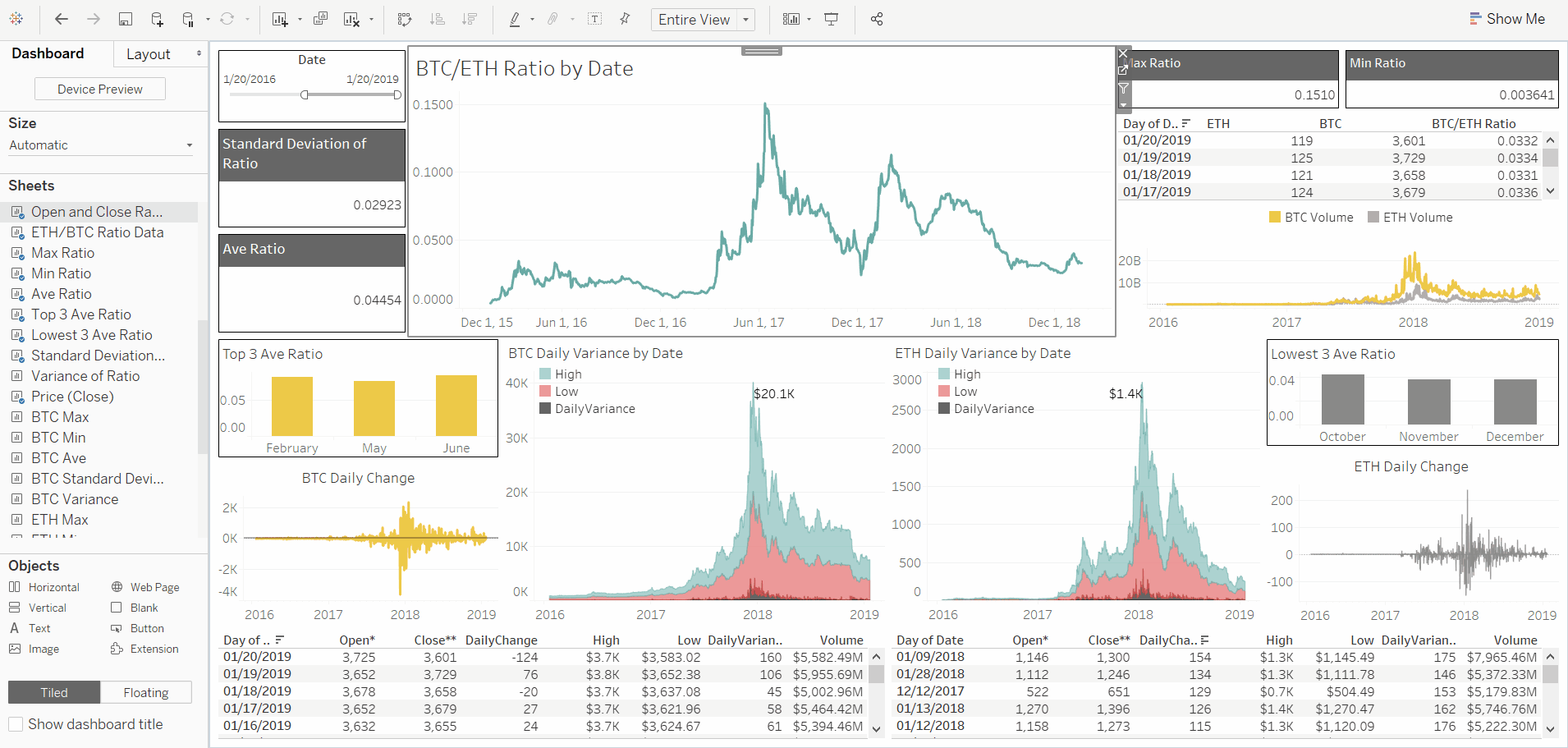This screenshot has height=748, width=1568.
Task: Select the Dashboard tab
Action: click(x=48, y=54)
